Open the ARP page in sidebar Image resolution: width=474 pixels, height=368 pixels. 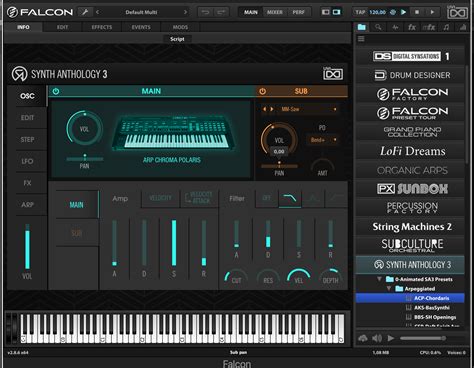tap(27, 205)
